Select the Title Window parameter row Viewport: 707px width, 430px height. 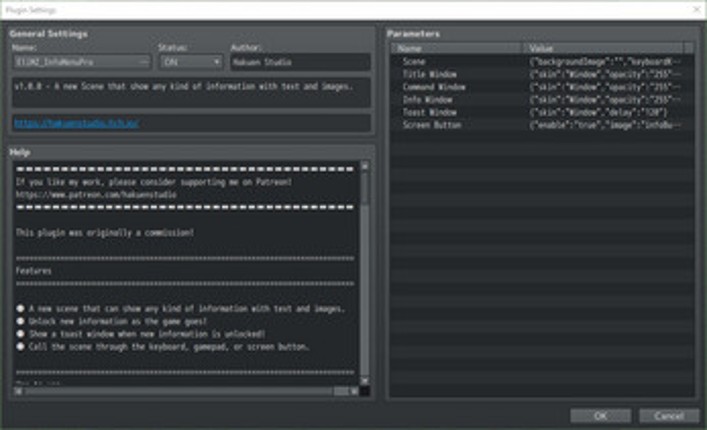[x=542, y=74]
